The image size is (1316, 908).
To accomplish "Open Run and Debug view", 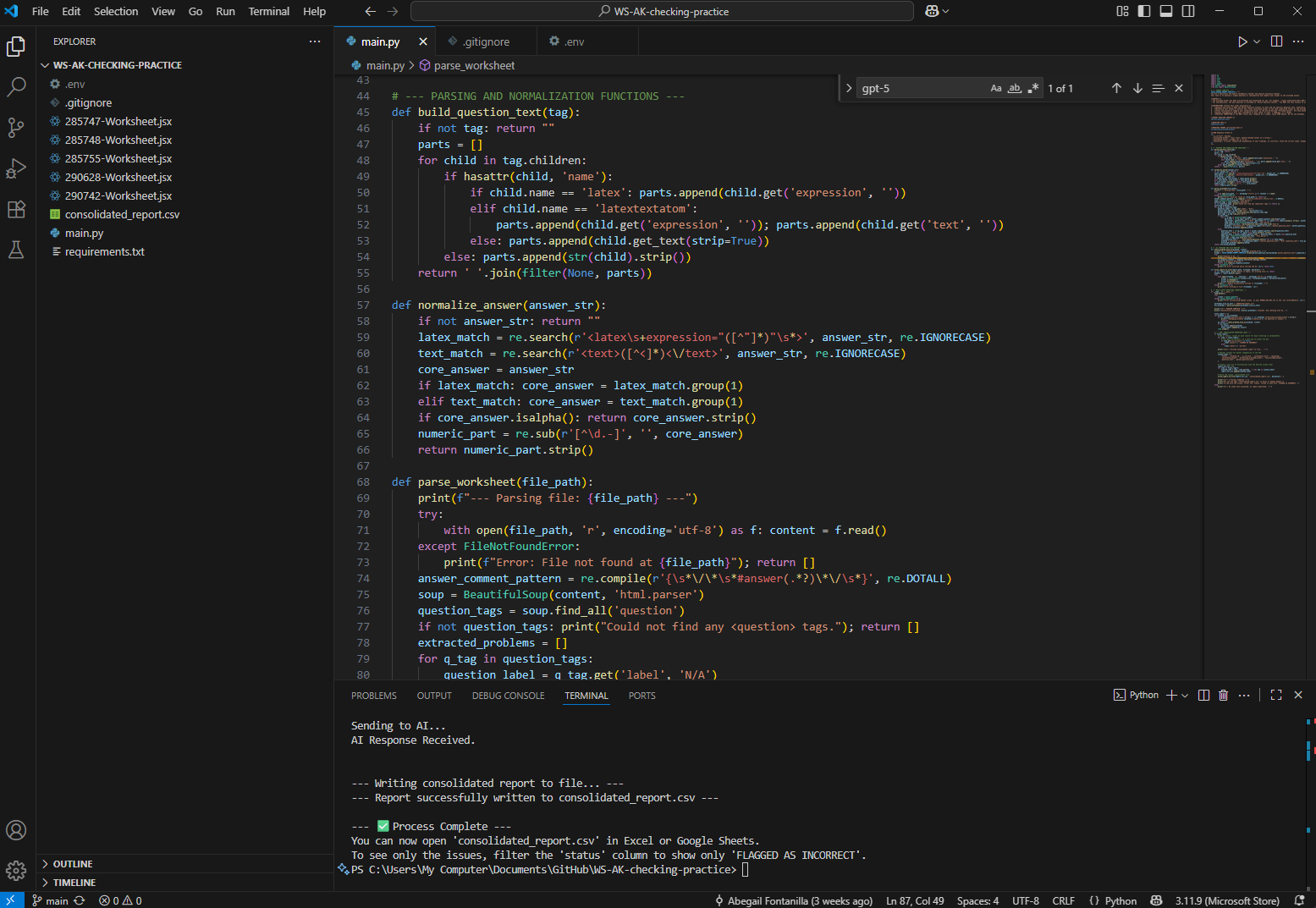I will (16, 168).
